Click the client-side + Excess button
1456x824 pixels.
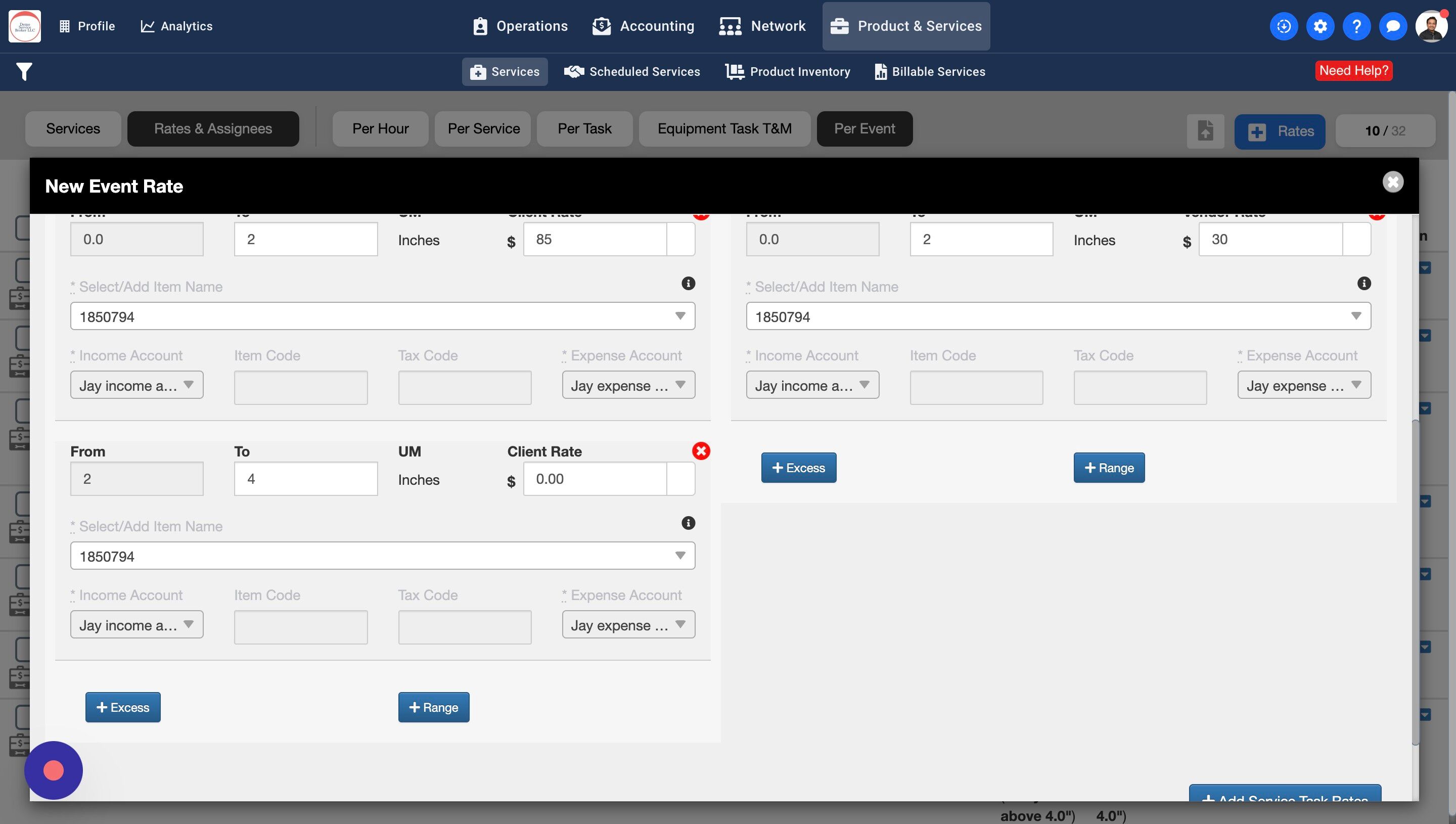pos(123,707)
